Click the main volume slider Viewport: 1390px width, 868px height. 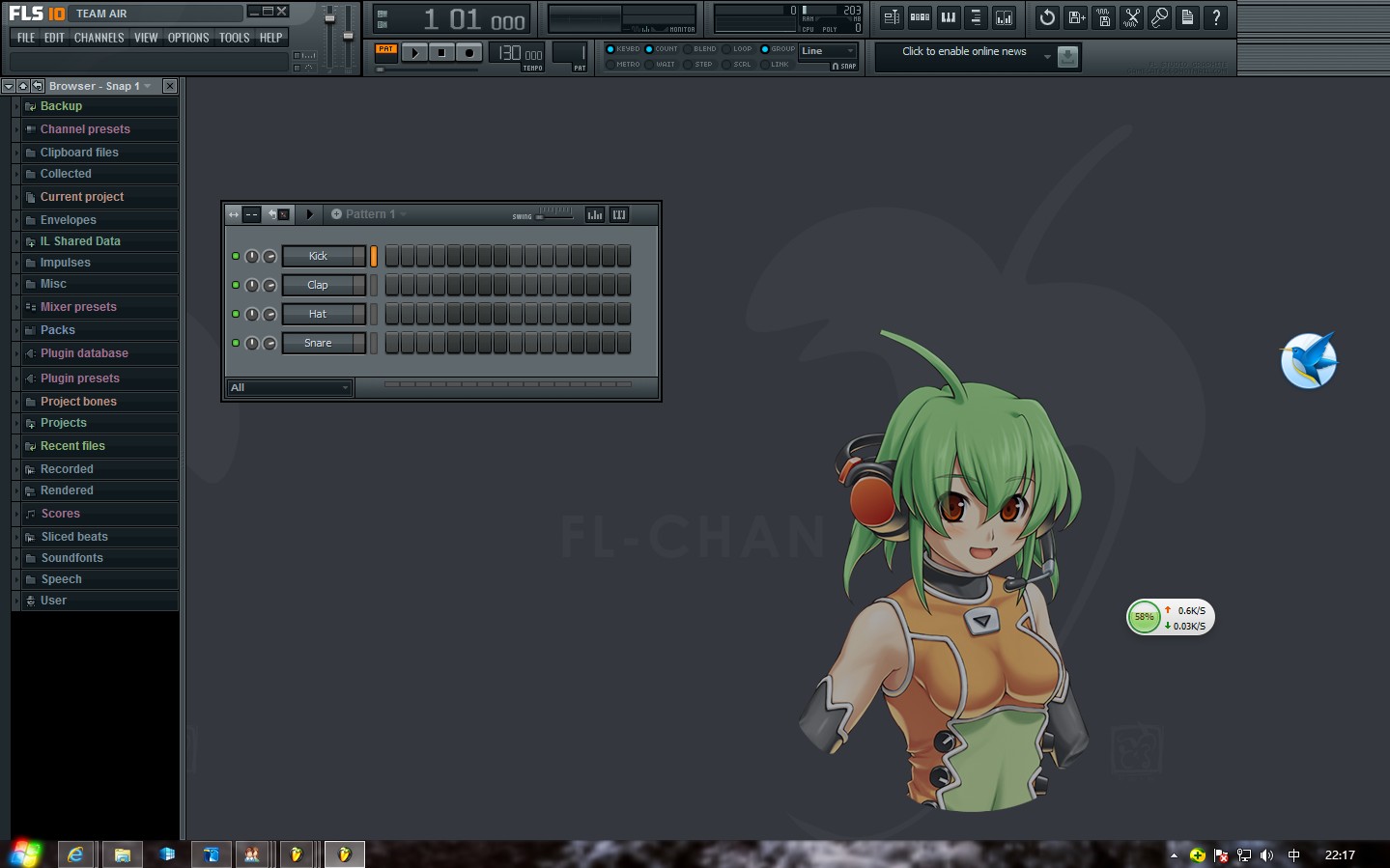(329, 39)
